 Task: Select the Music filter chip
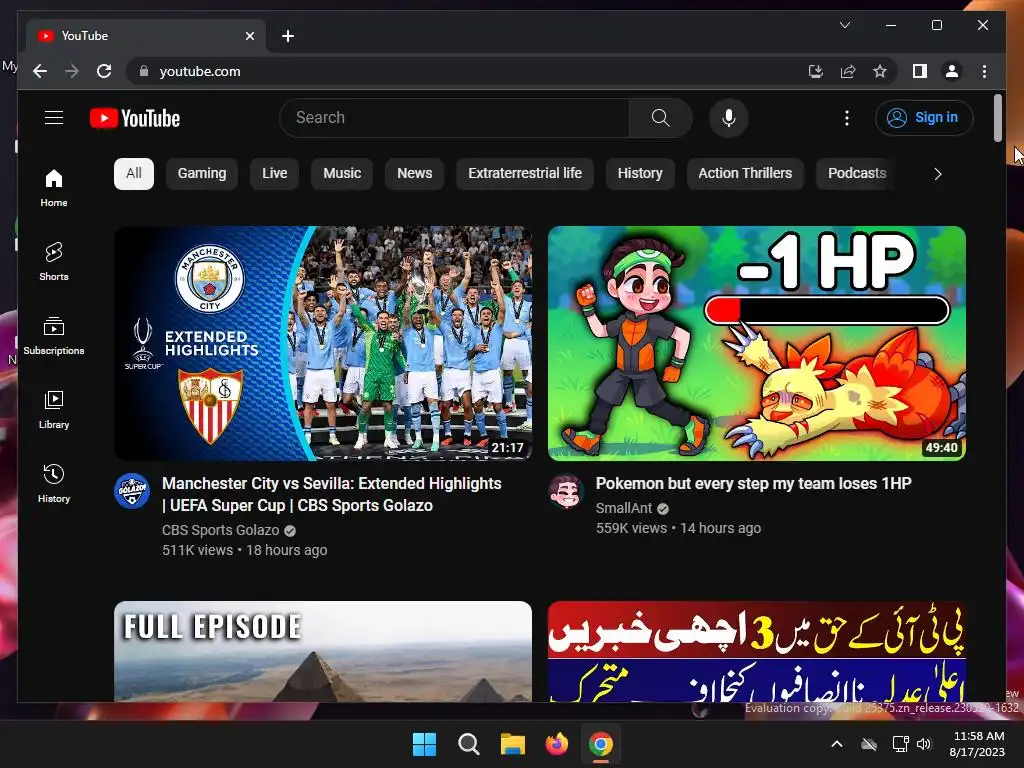[x=342, y=174]
